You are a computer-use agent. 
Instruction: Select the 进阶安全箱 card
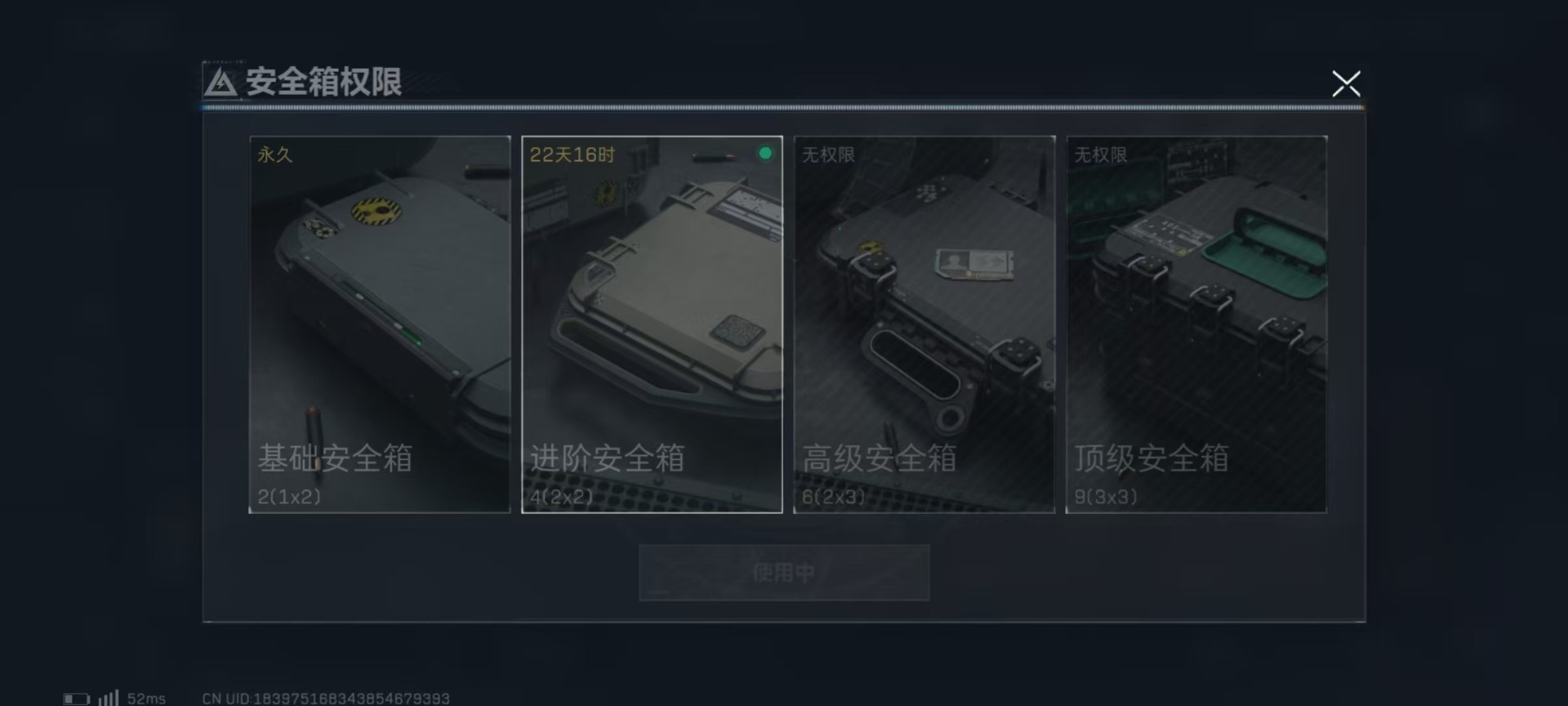pyautogui.click(x=652, y=324)
